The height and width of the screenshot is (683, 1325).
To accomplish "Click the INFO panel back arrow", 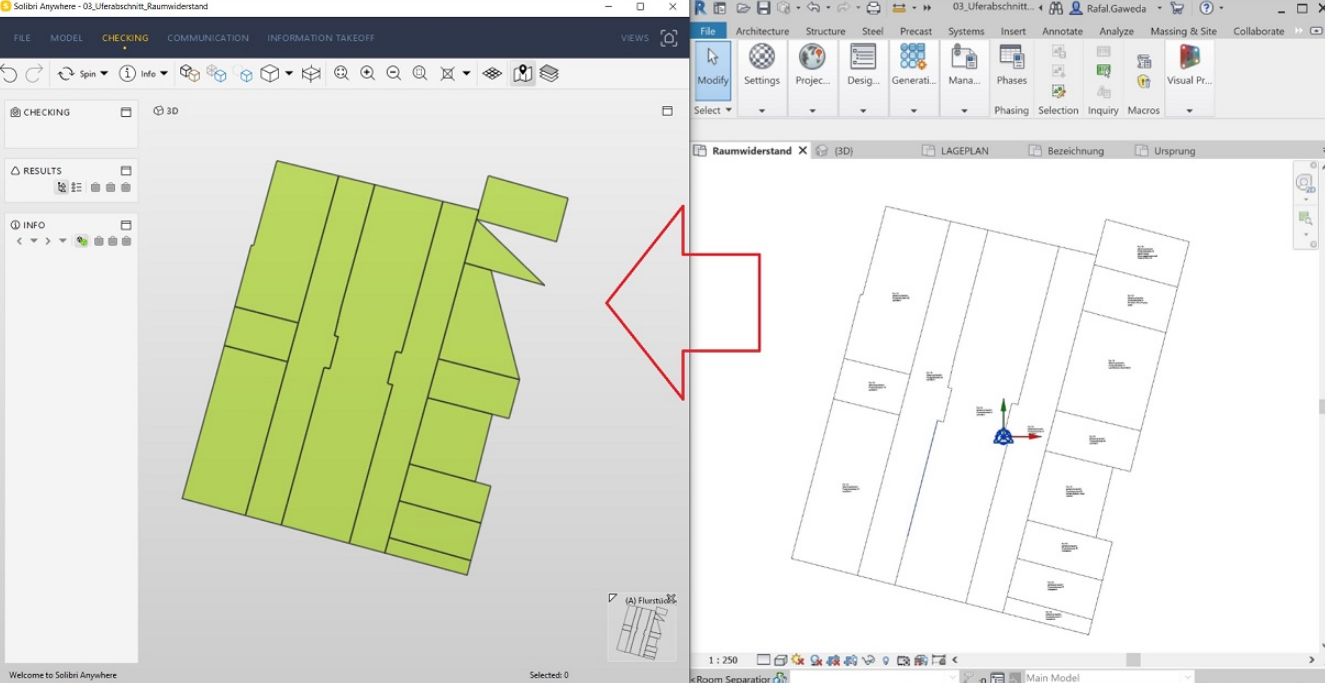I will click(x=19, y=241).
